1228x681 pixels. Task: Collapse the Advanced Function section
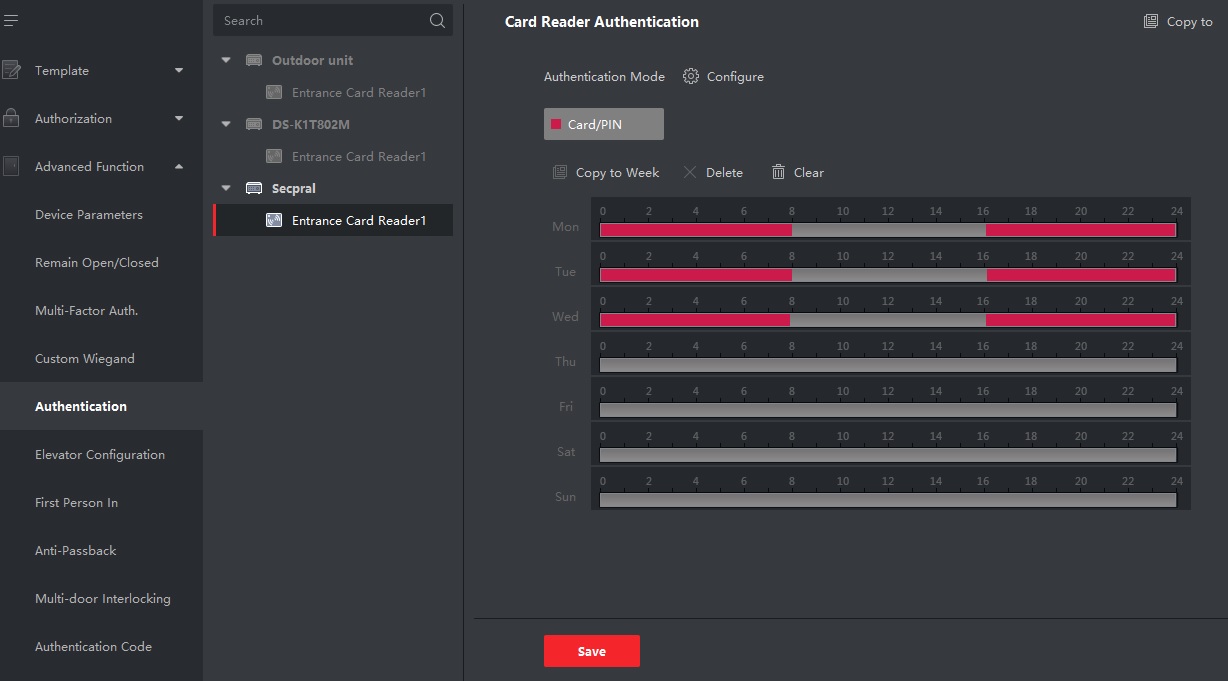179,167
